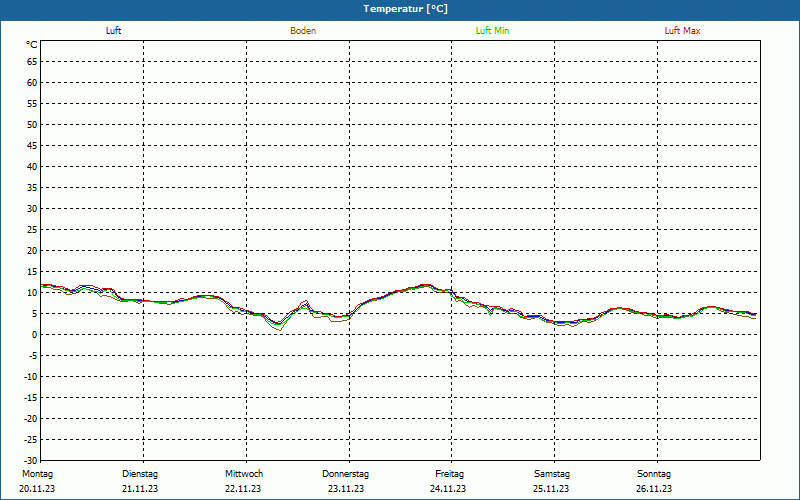Click the 'Sonntag' day label

tap(654, 474)
